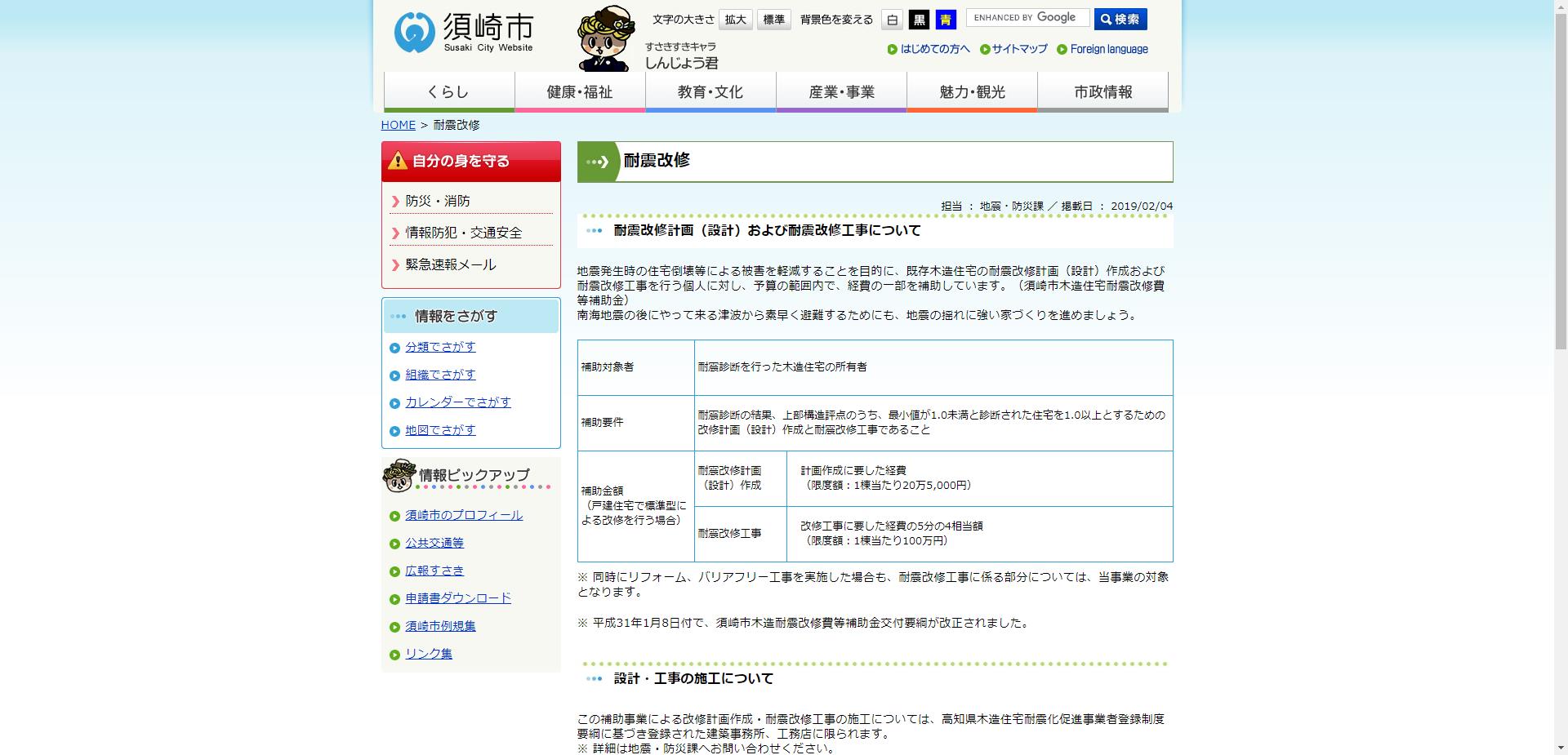Open the HOME breadcrumb link
This screenshot has width=1568, height=755.
click(x=398, y=125)
